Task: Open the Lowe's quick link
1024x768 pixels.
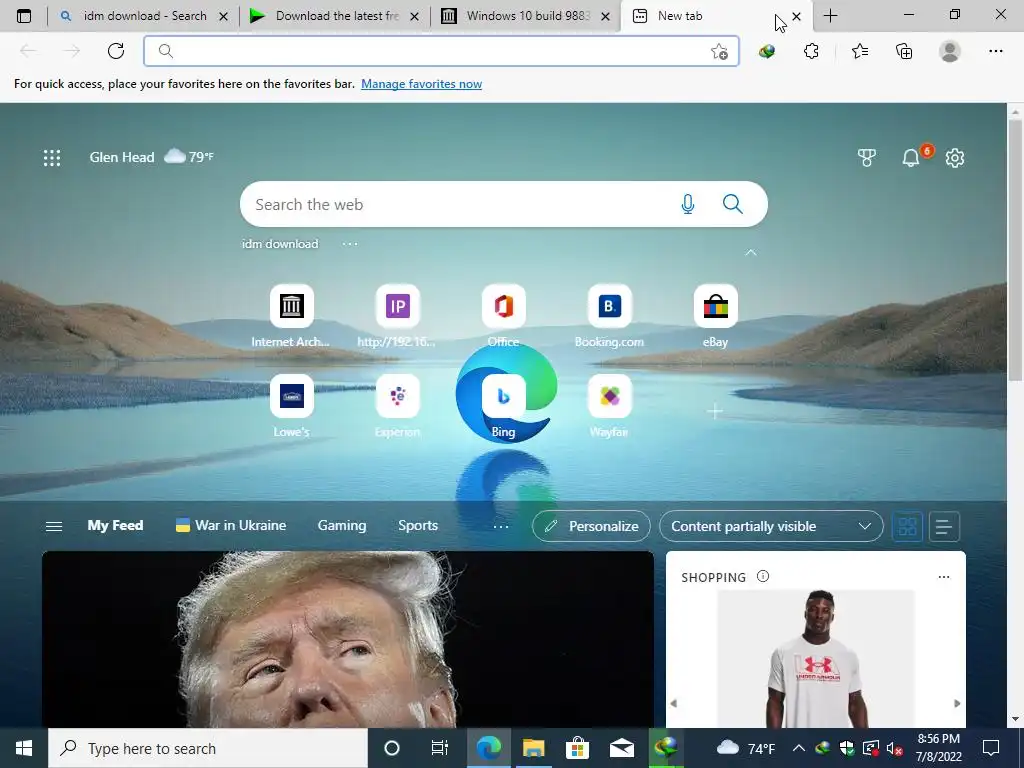Action: point(291,407)
